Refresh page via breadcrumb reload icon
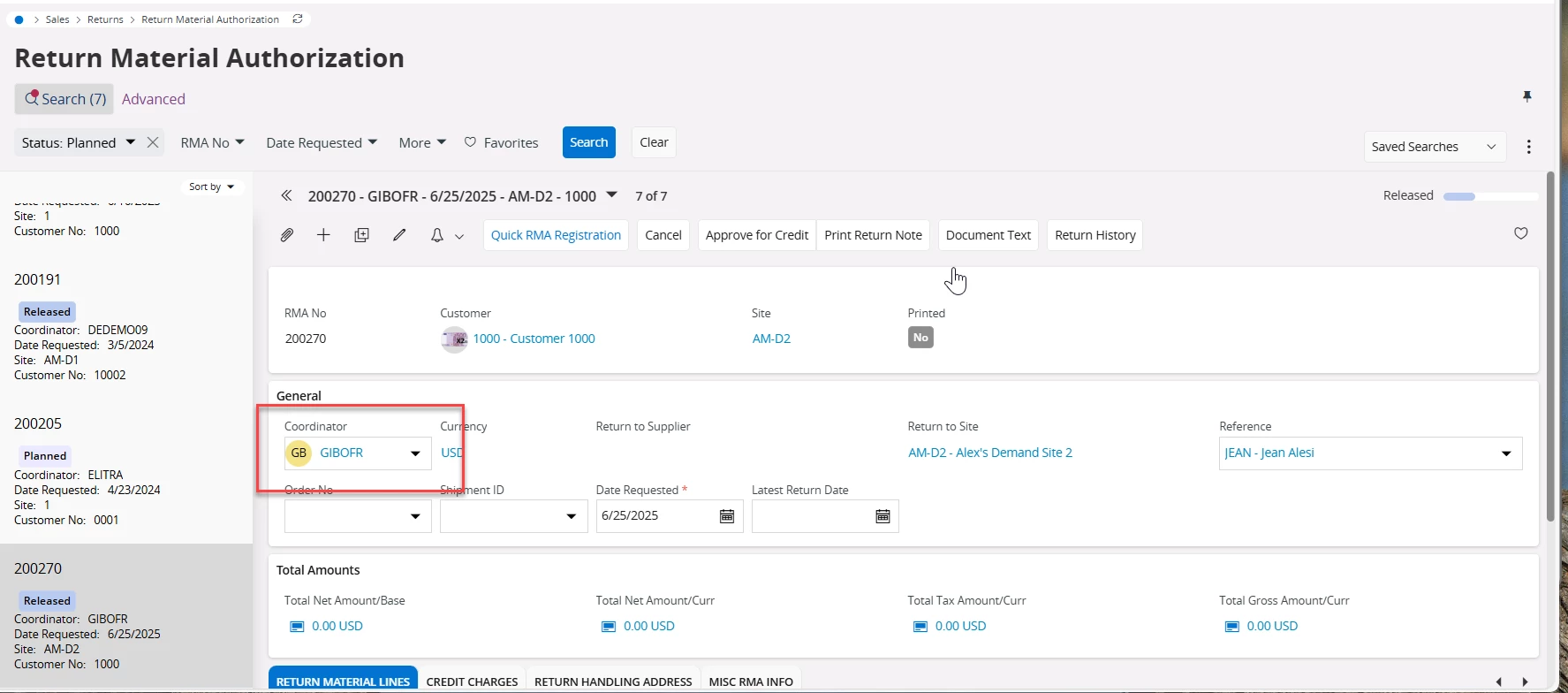Image resolution: width=1568 pixels, height=693 pixels. (298, 19)
